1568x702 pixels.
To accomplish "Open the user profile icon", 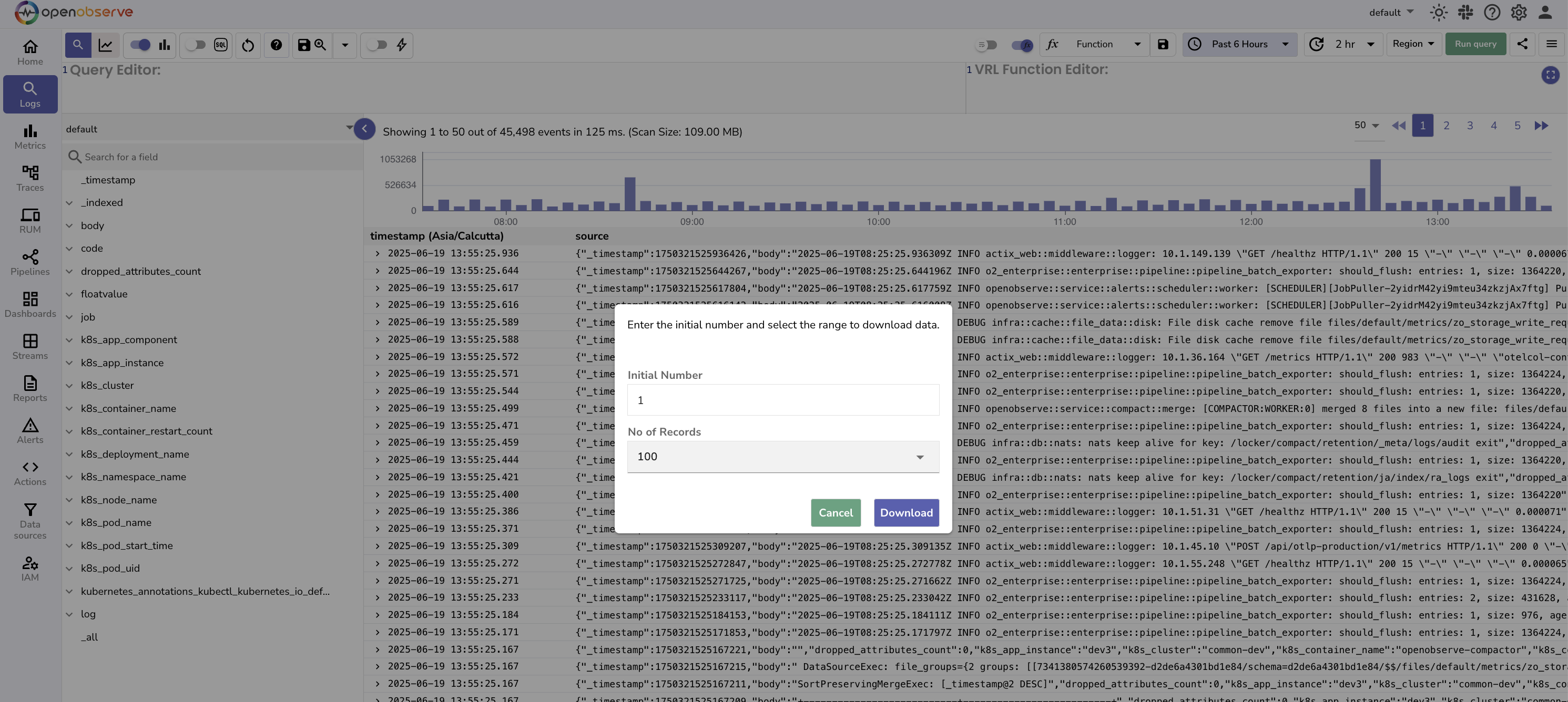I will pyautogui.click(x=1545, y=12).
